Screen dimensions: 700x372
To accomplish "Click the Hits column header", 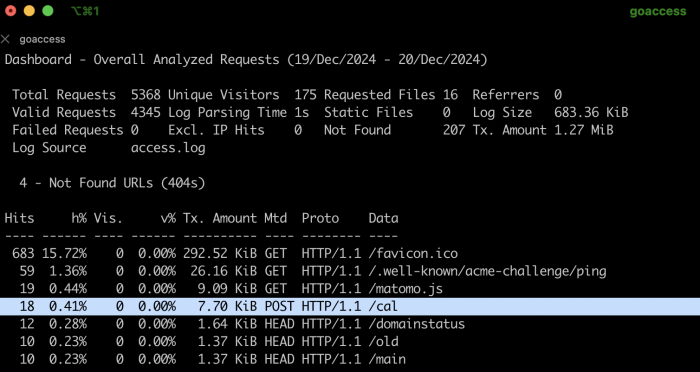I will point(19,218).
